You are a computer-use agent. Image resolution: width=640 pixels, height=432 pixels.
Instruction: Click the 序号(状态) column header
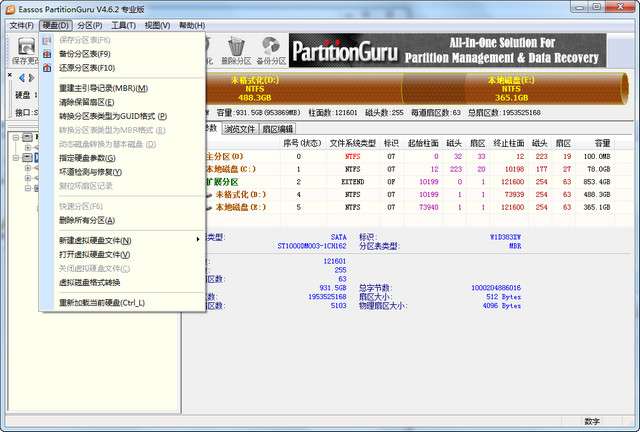click(302, 143)
